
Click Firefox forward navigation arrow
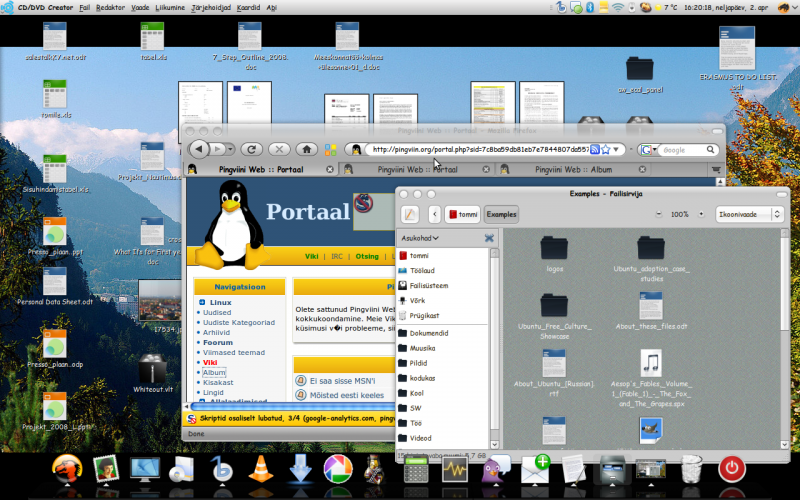(x=217, y=149)
